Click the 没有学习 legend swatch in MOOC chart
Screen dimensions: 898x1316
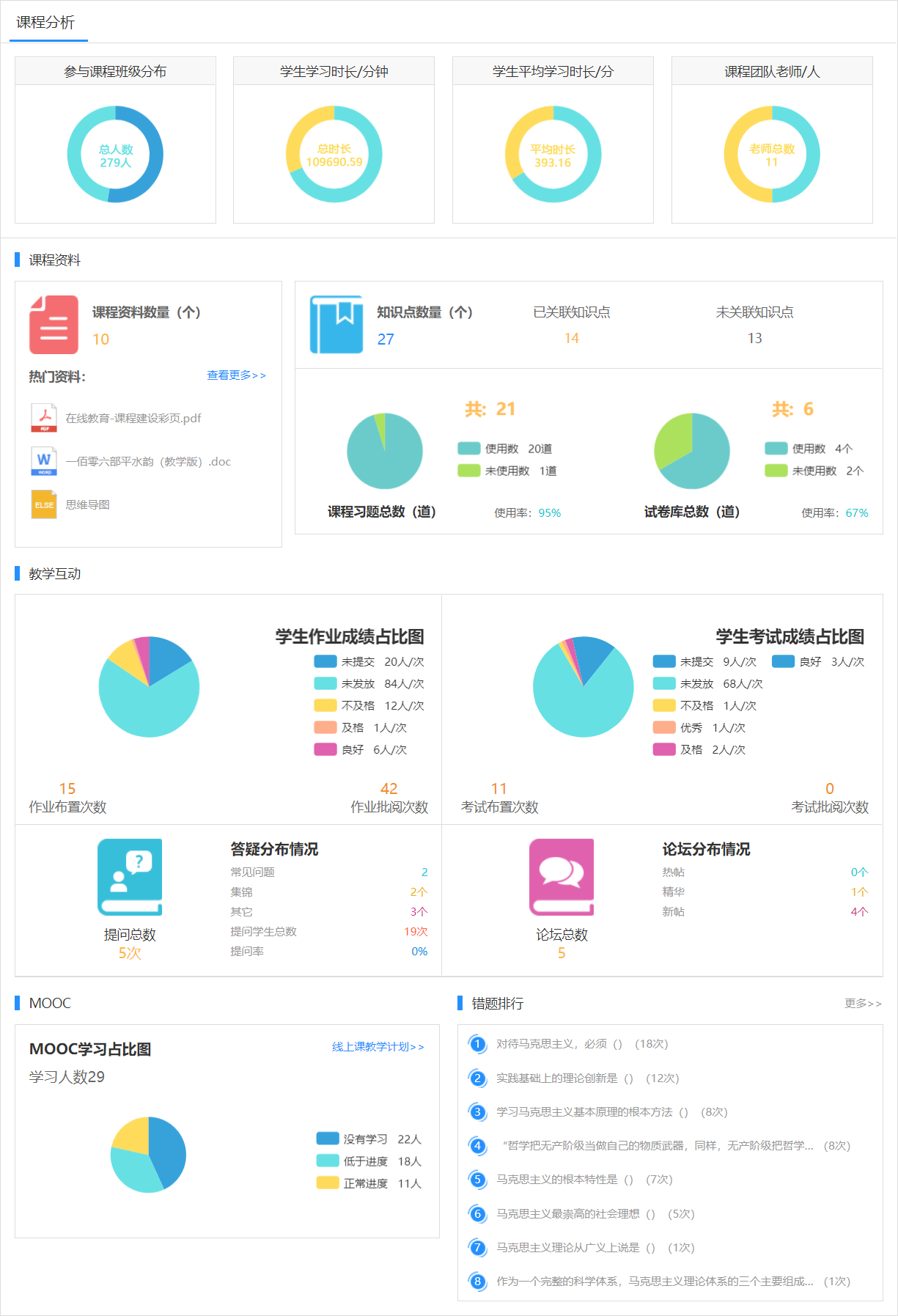coord(327,1139)
